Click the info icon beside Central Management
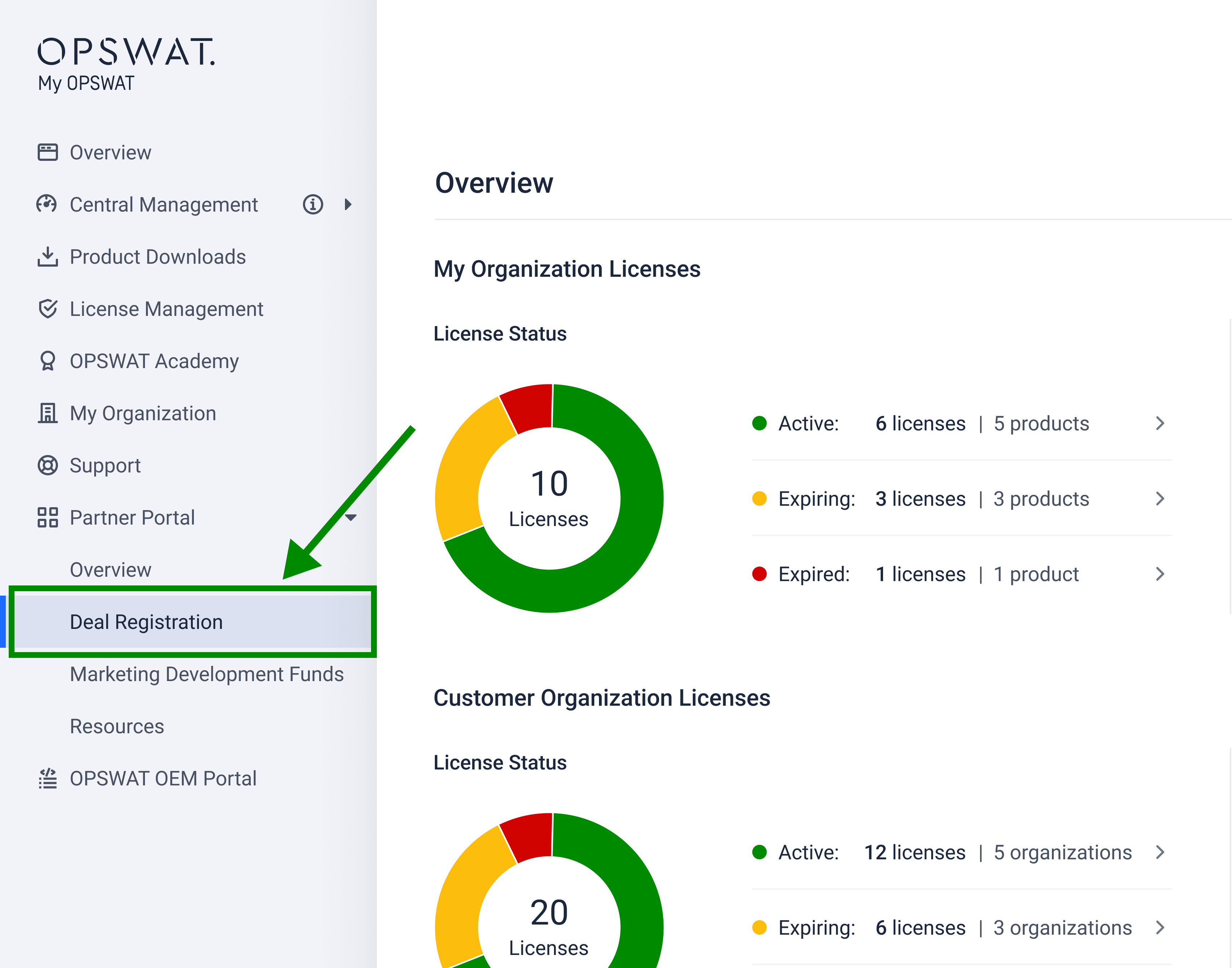The image size is (1232, 968). tap(312, 204)
